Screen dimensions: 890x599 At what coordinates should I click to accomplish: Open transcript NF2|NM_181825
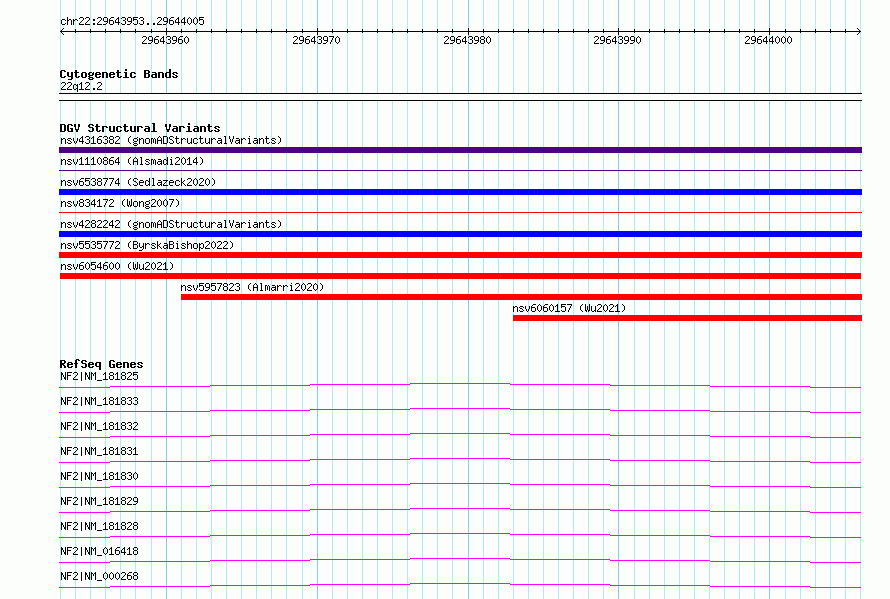99,376
